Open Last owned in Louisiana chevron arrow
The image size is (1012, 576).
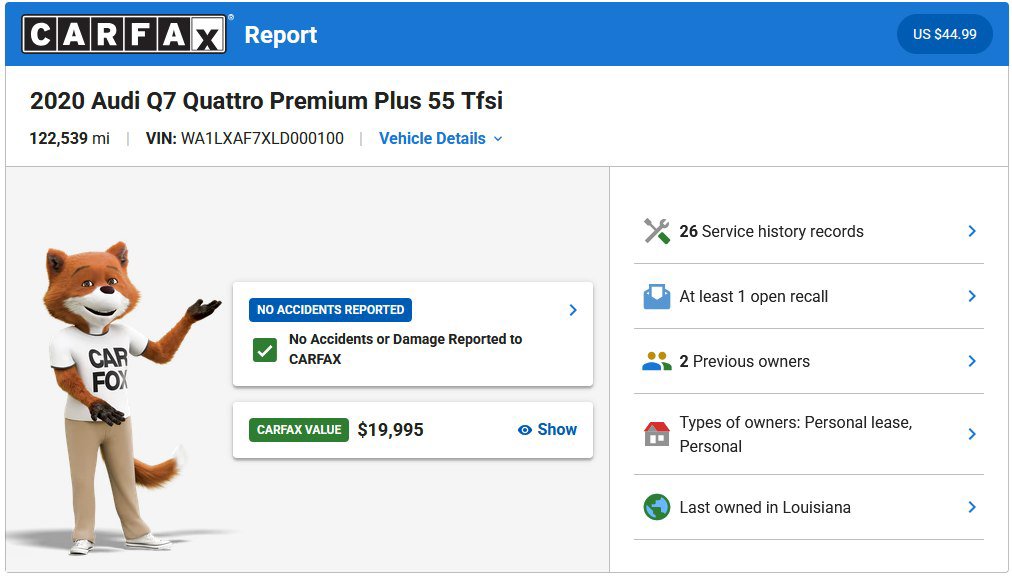pos(972,507)
